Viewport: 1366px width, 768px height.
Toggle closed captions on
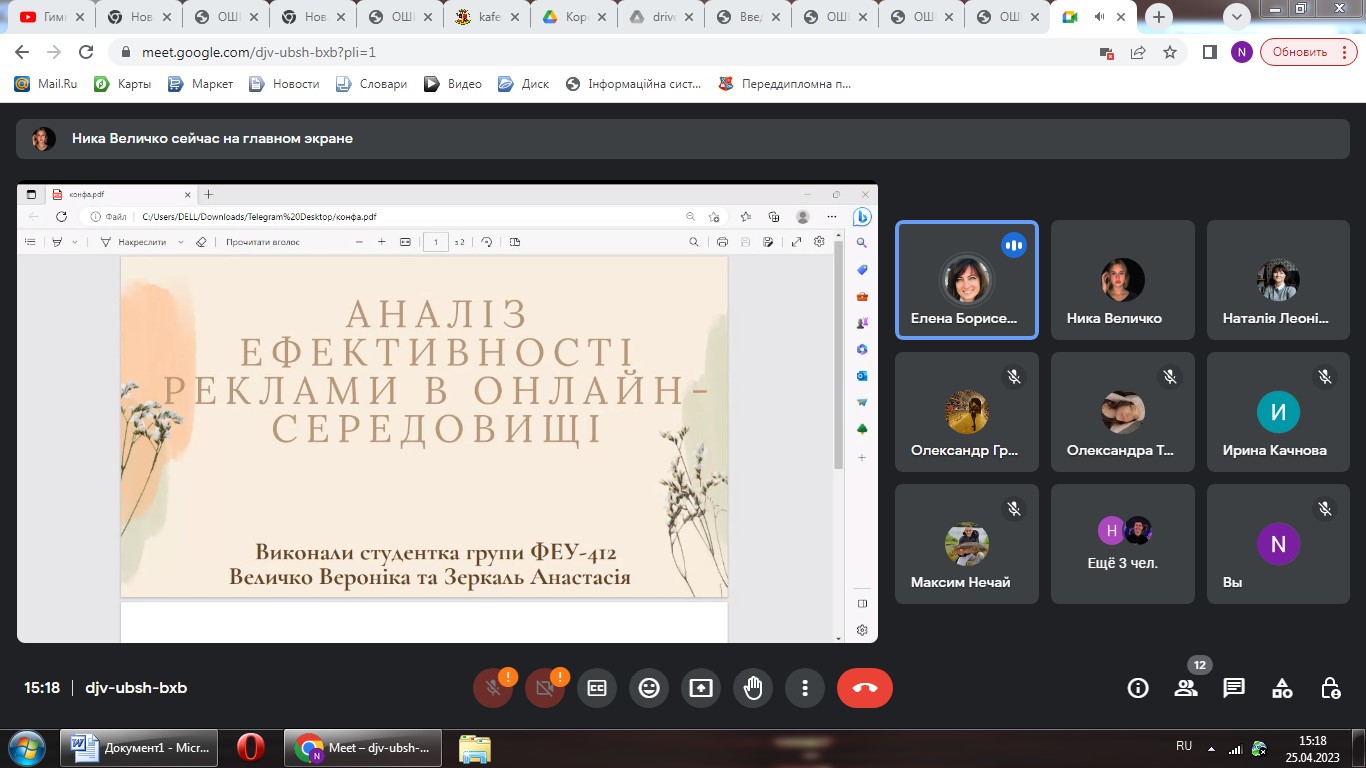[x=597, y=688]
